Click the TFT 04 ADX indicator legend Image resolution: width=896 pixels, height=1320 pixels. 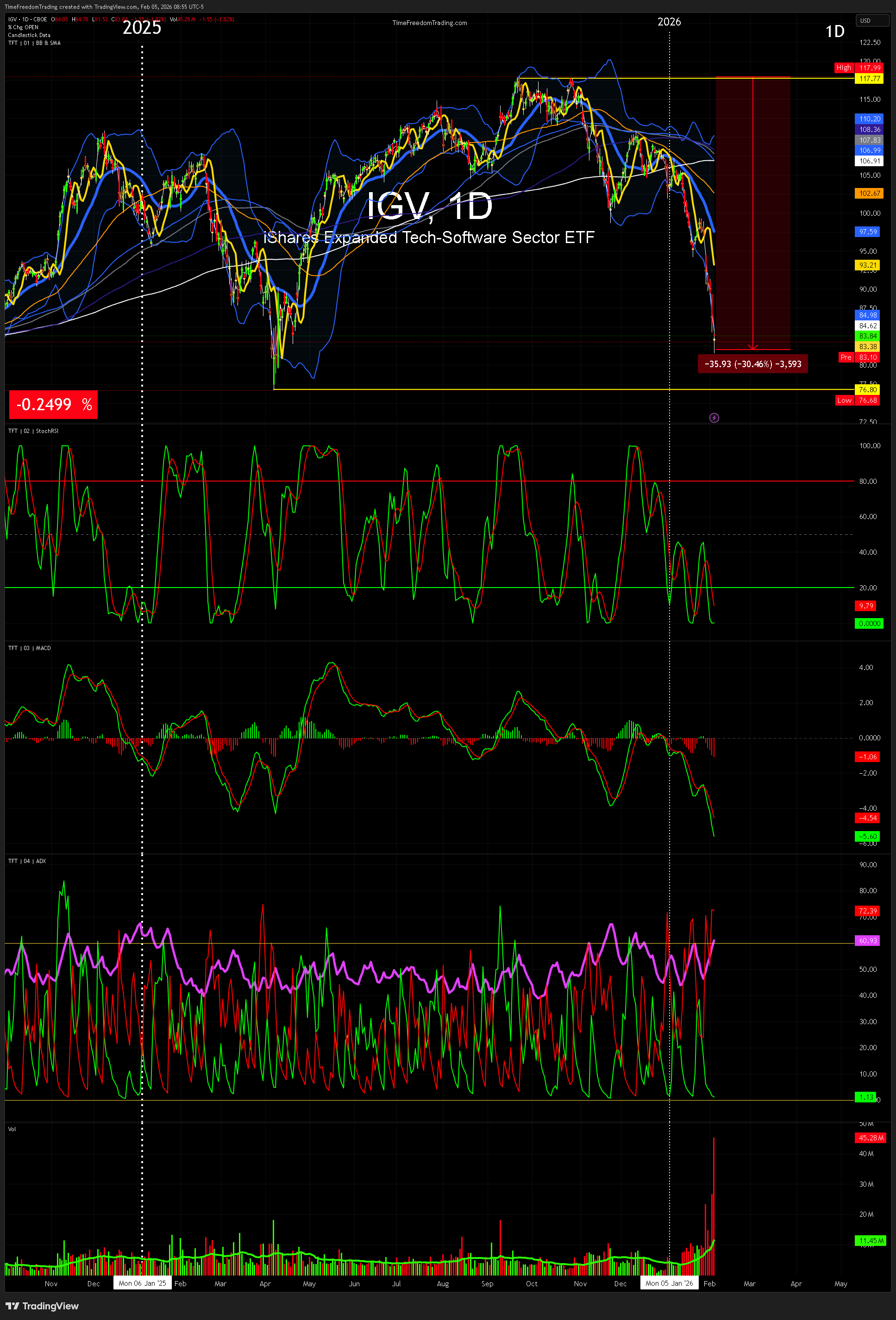point(27,861)
